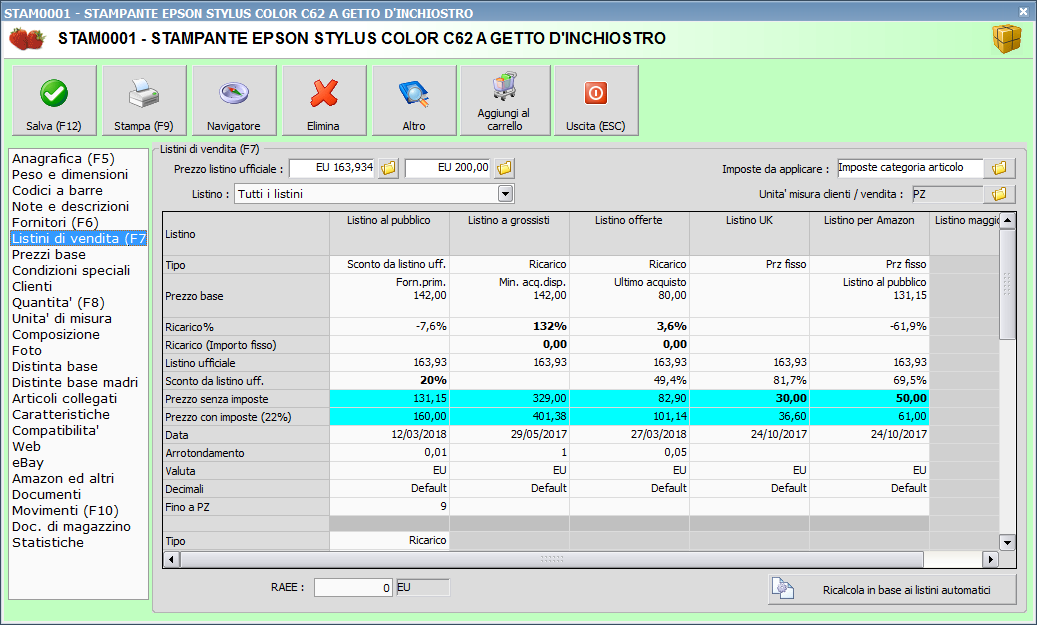Click the 29/05/2017 date cell
The height and width of the screenshot is (625, 1037).
click(509, 435)
